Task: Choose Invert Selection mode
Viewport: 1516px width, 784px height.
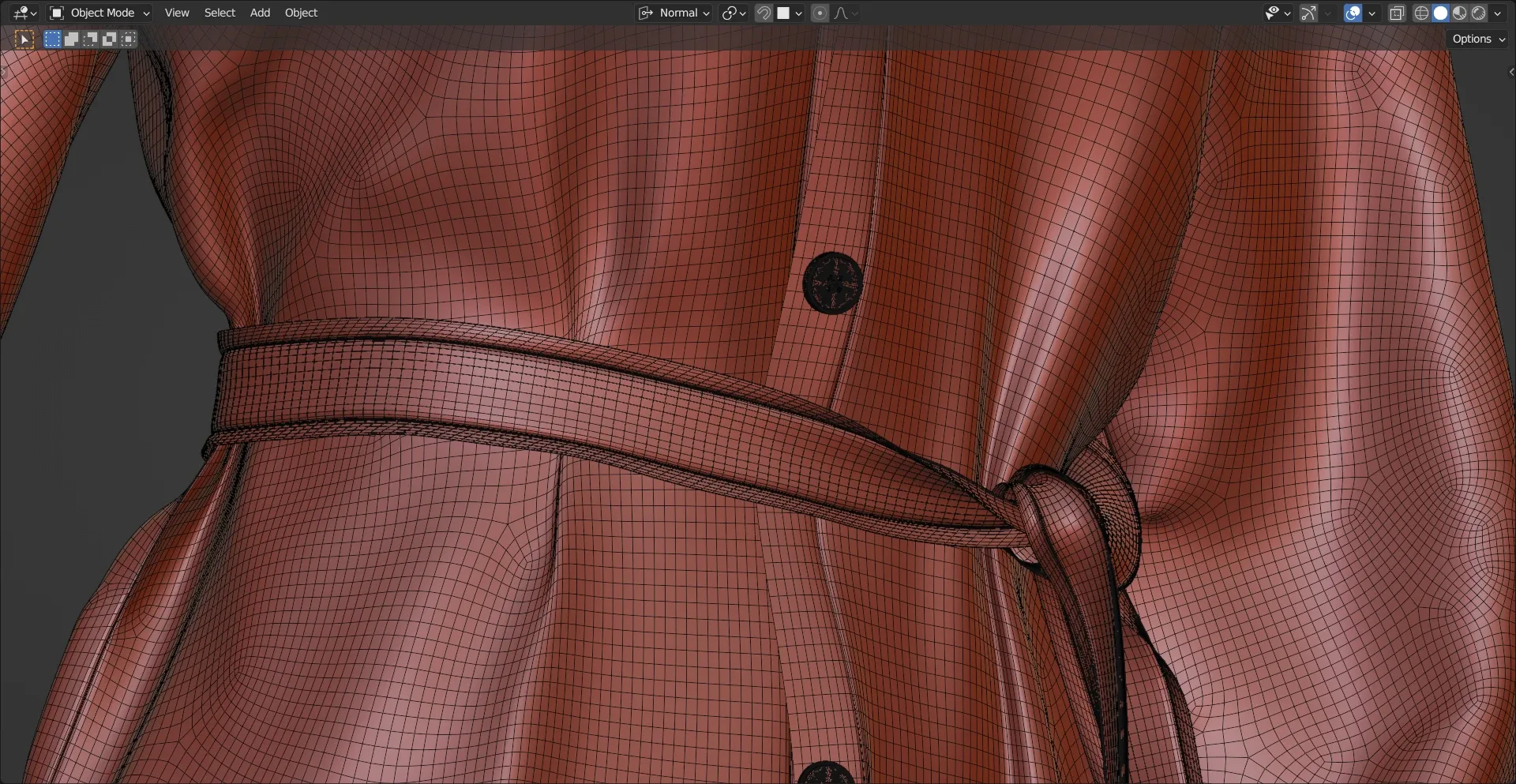Action: pos(109,39)
